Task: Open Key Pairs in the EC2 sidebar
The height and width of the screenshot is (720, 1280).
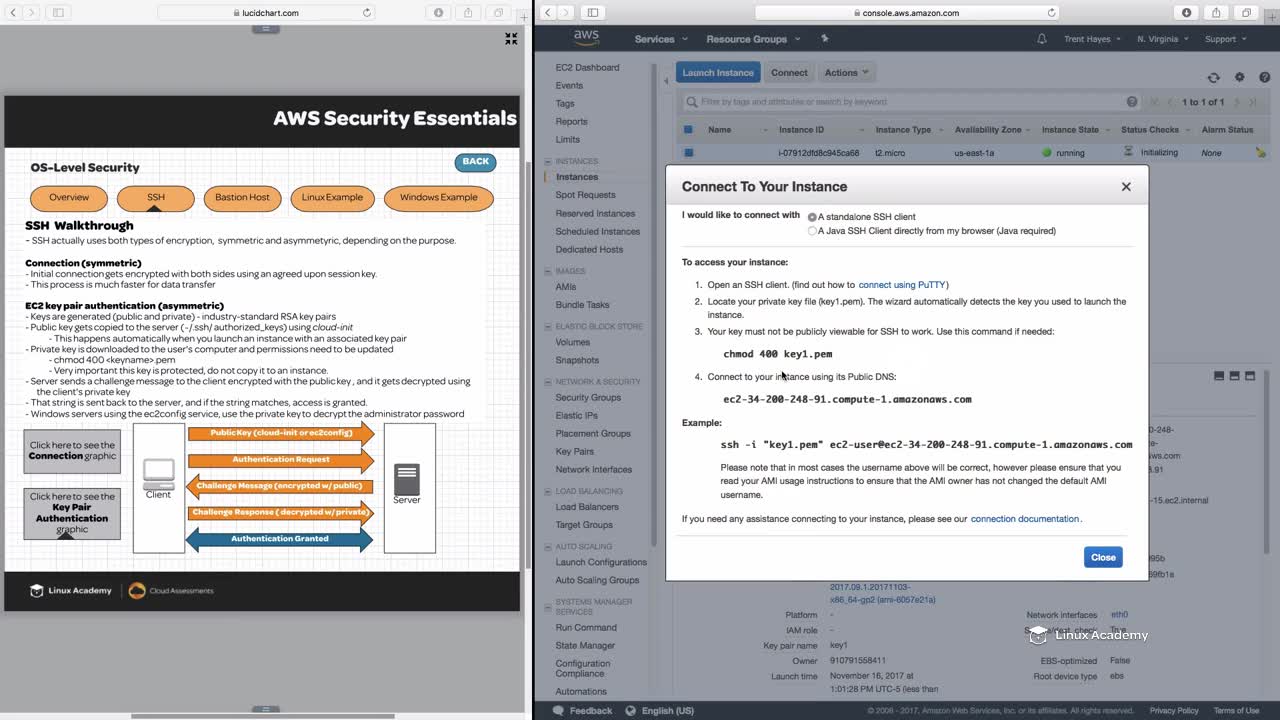Action: [x=574, y=452]
